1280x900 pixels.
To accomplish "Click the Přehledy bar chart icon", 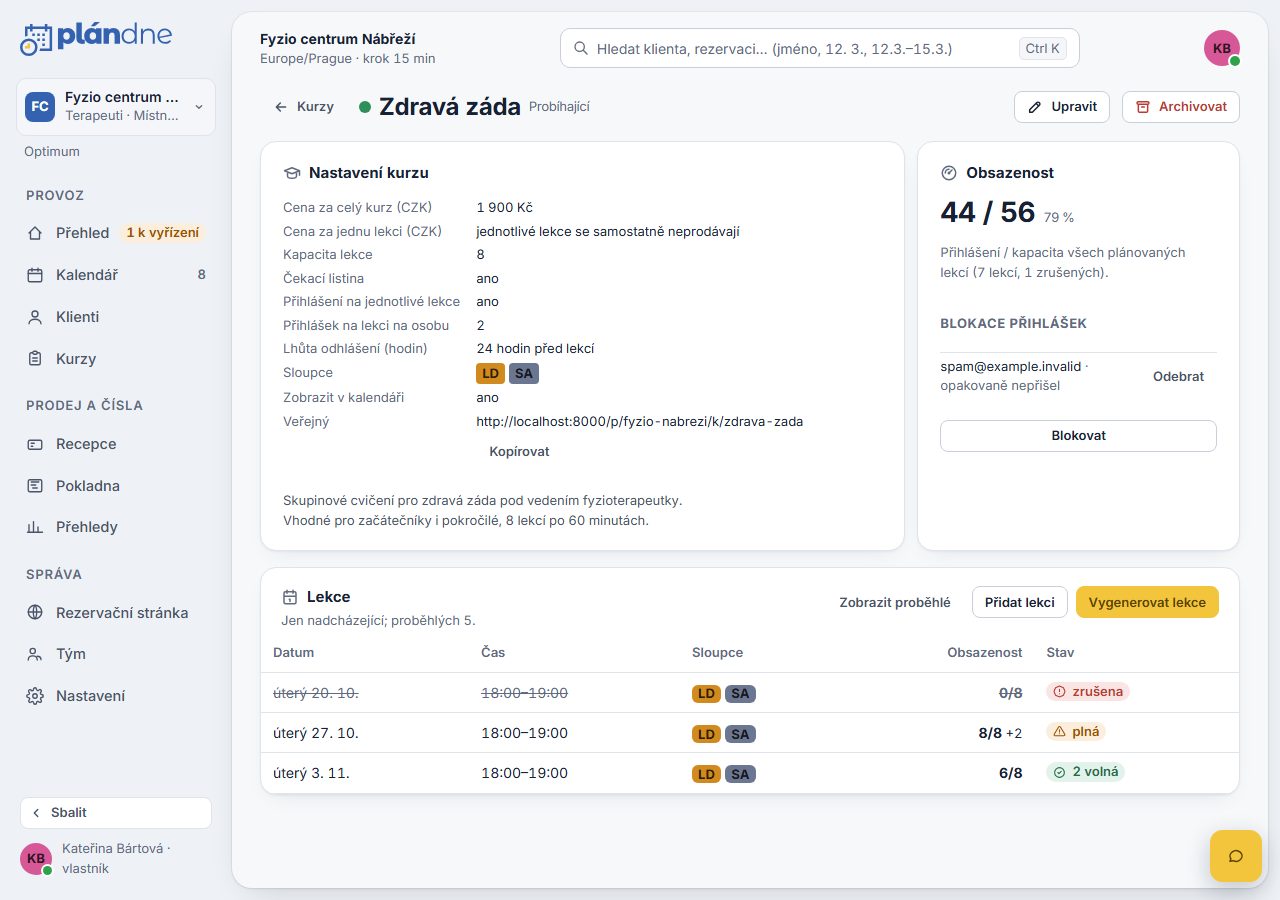I will pos(35,527).
